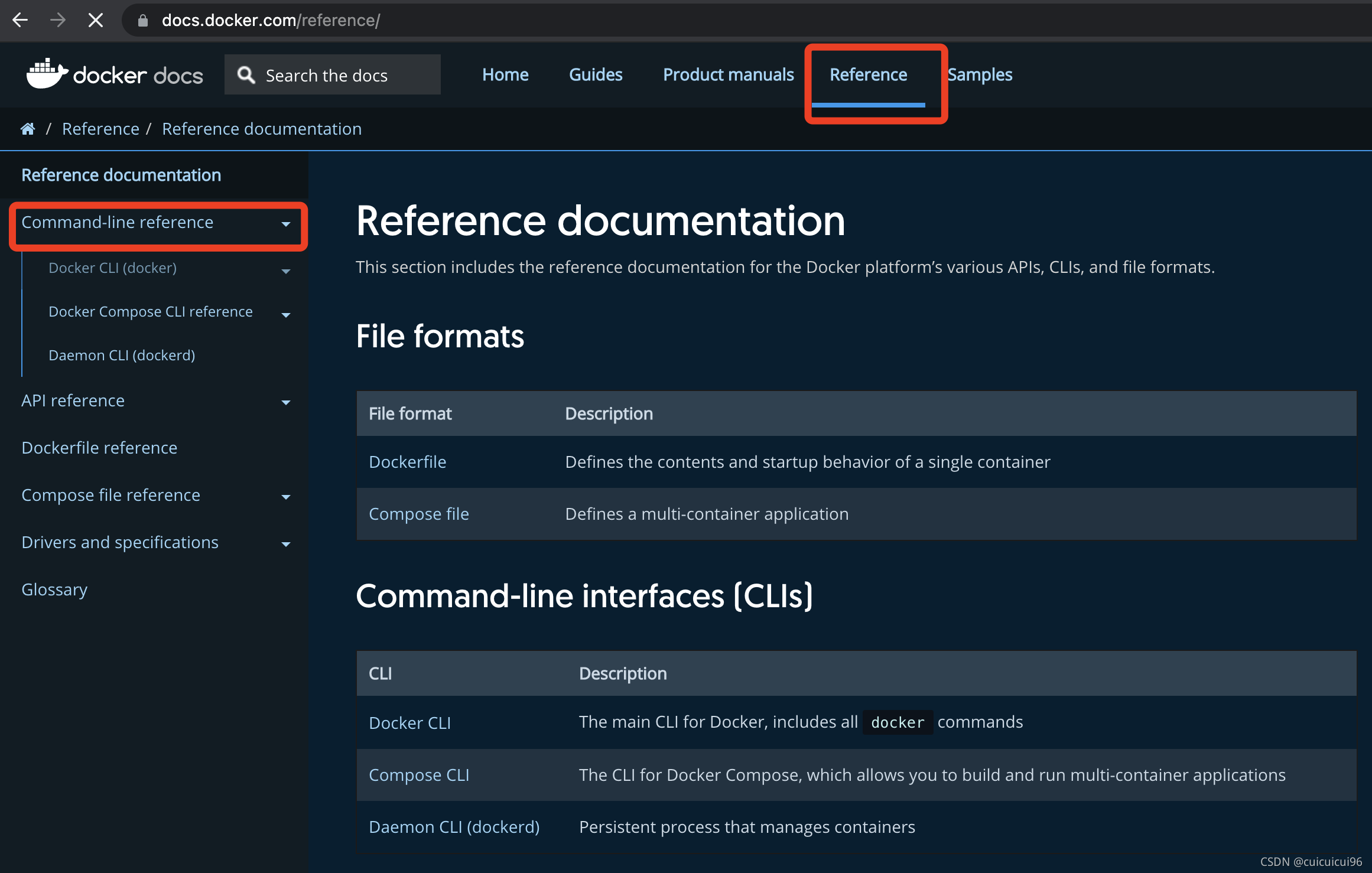Viewport: 1372px width, 873px height.
Task: Expand Docker CLI (docker) submenu arrow
Action: pyautogui.click(x=286, y=271)
